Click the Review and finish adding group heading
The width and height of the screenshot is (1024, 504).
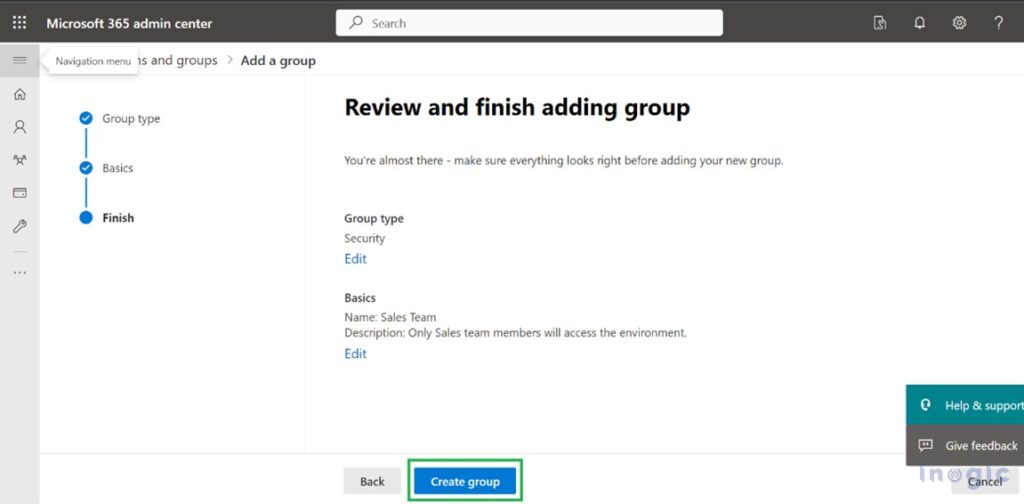(x=517, y=108)
